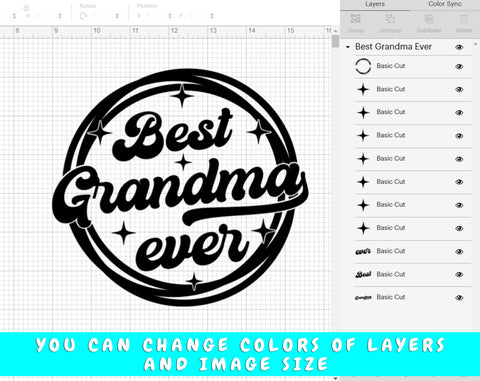Click the UnGroup icon in the Layers panel
Screen dimensions: 480x381
[390, 19]
